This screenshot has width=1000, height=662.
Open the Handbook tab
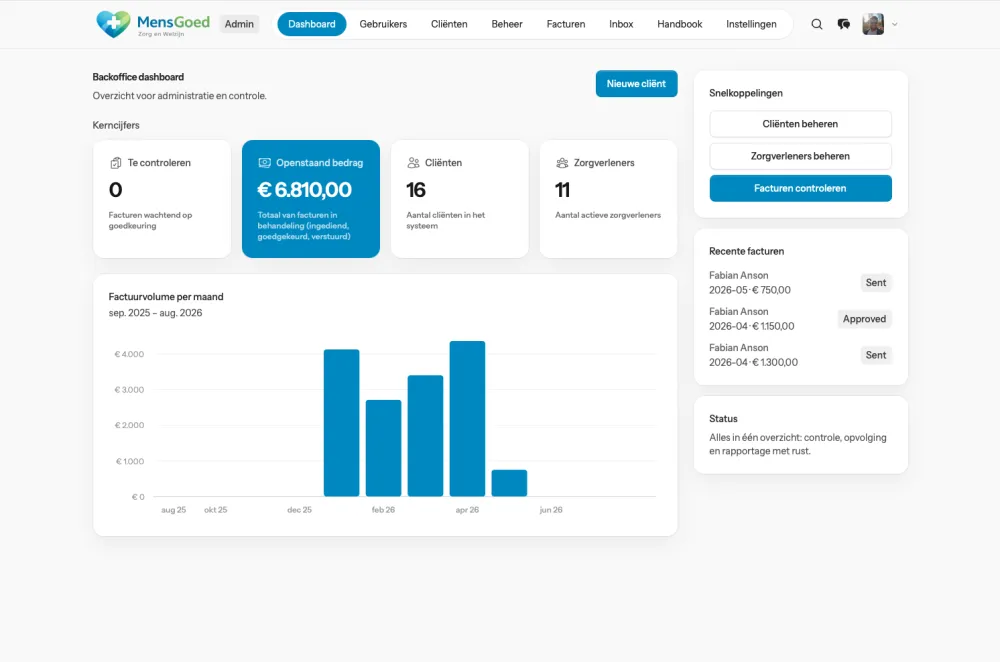(x=680, y=24)
